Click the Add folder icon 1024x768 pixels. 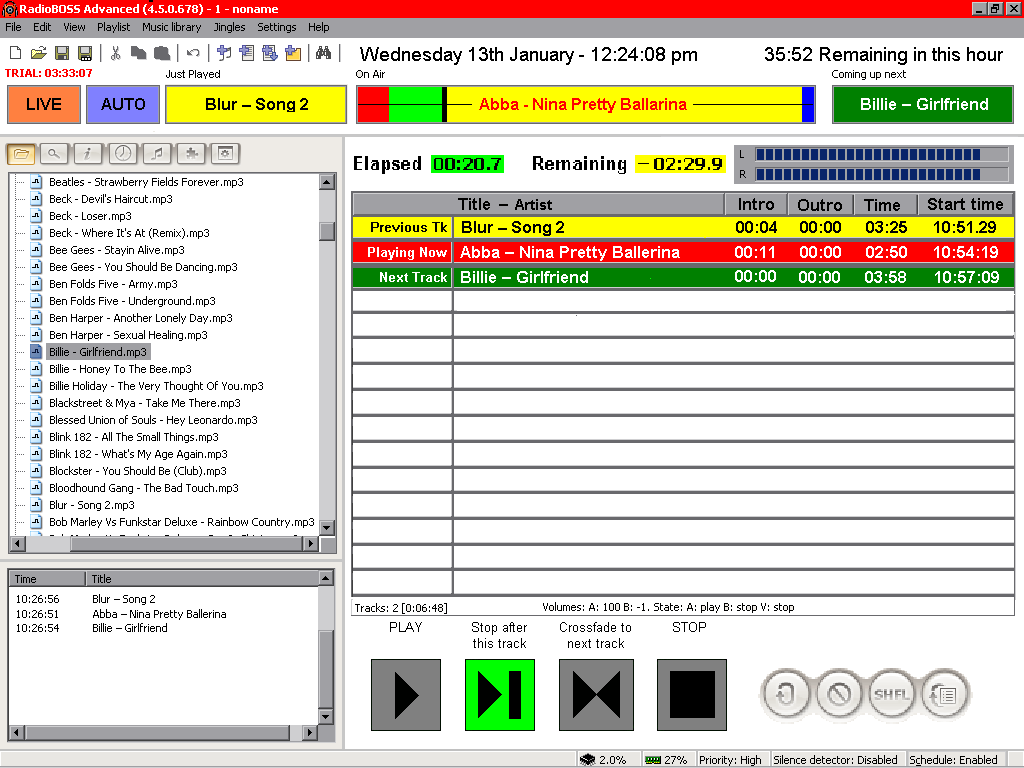(x=293, y=53)
